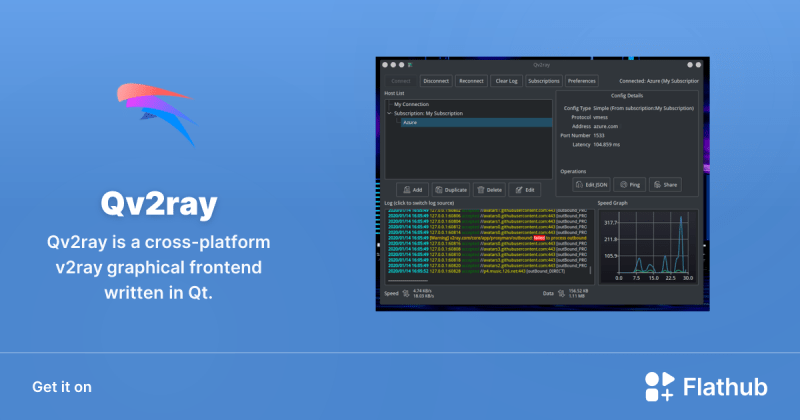Click the Host List label
The height and width of the screenshot is (420, 800).
pyautogui.click(x=394, y=93)
